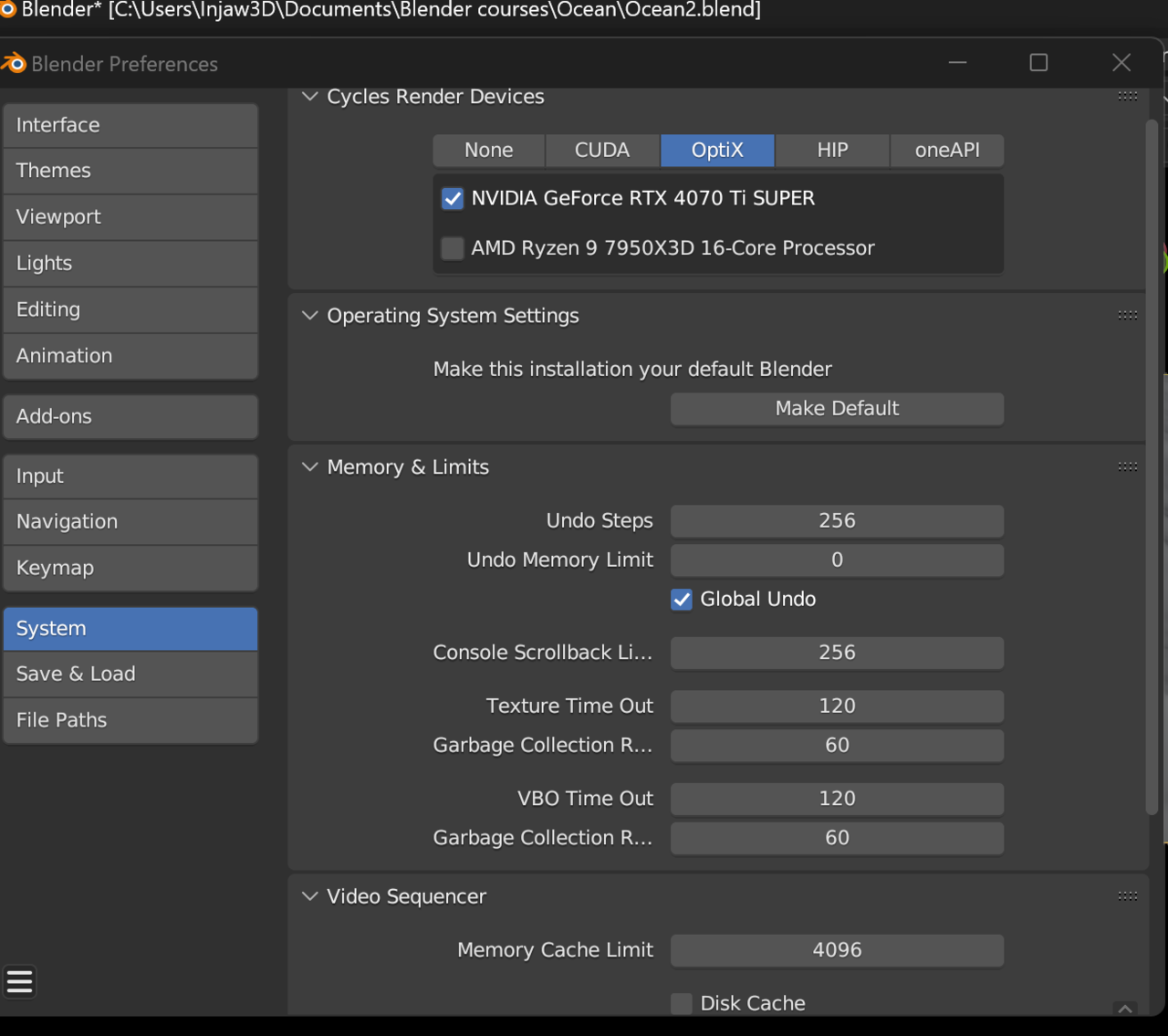Screen dimensions: 1168x1036
Task: Click the Video Sequencer panel grip icon
Action: click(1127, 896)
